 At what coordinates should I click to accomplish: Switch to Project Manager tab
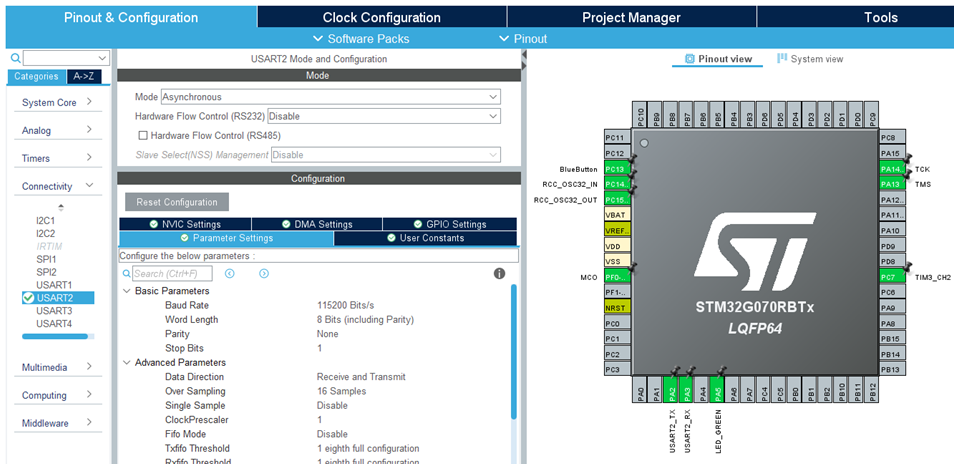(x=632, y=18)
